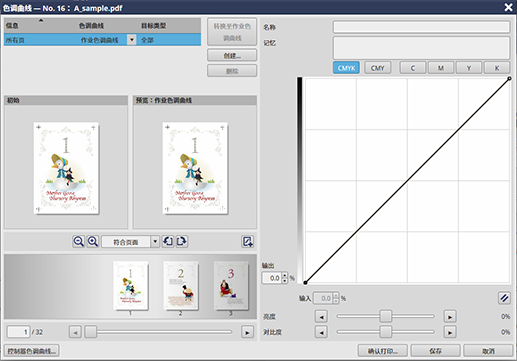Decrease 对比度 with the left arrow
Screen dimensions: 517x361
[x=321, y=332]
